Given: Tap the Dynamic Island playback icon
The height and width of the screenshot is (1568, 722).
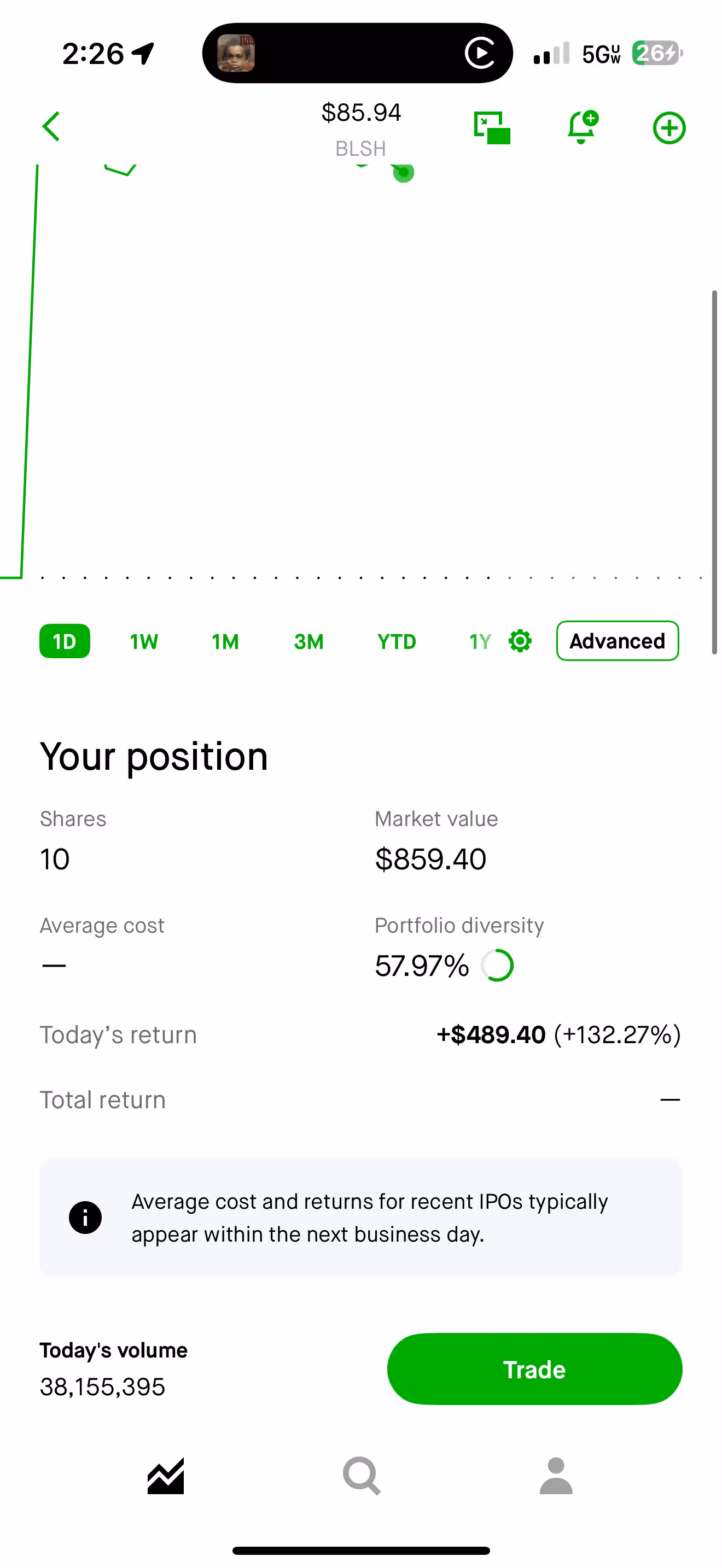Looking at the screenshot, I should (x=480, y=53).
